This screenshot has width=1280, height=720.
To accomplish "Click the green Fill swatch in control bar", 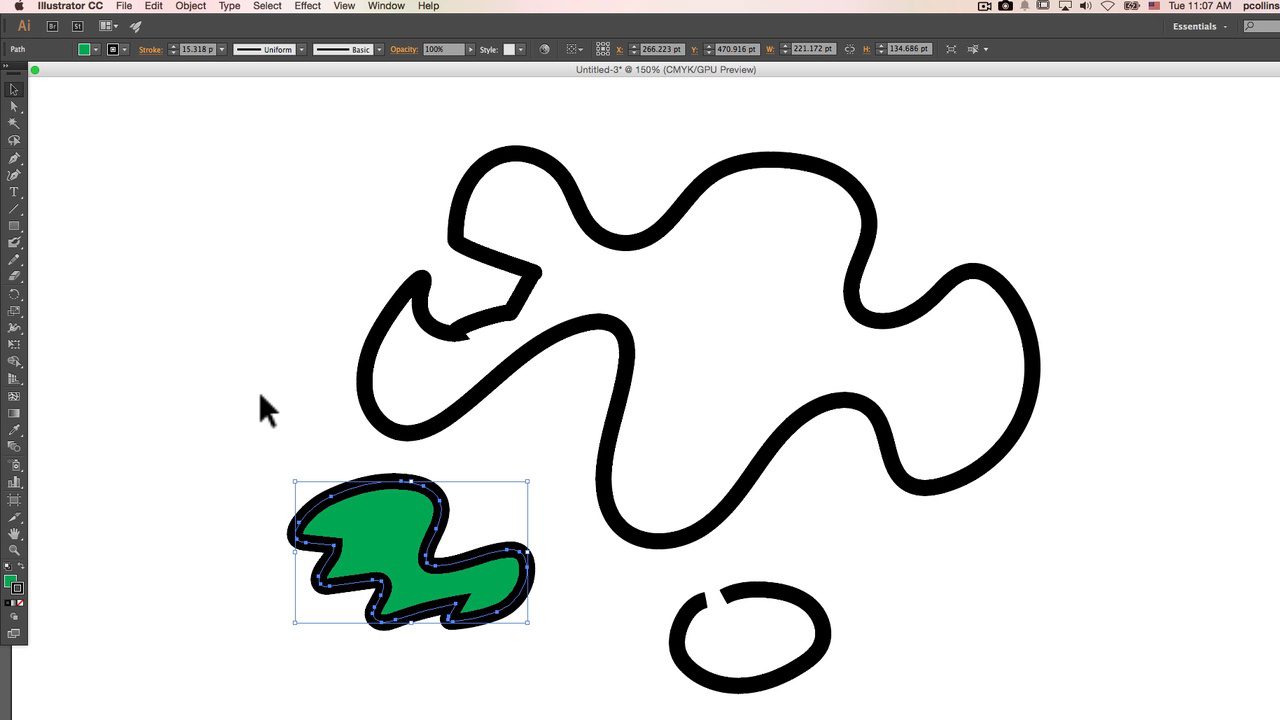I will [84, 49].
